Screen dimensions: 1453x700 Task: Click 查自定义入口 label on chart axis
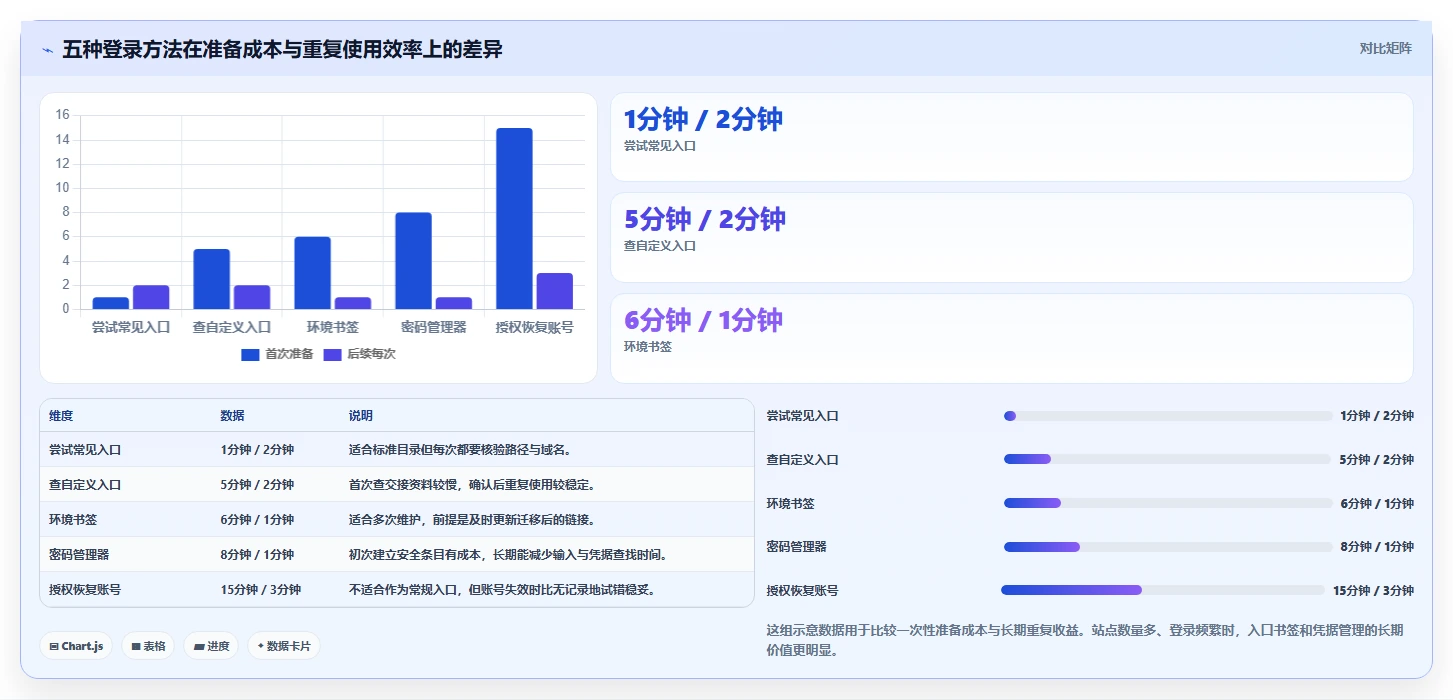(232, 327)
